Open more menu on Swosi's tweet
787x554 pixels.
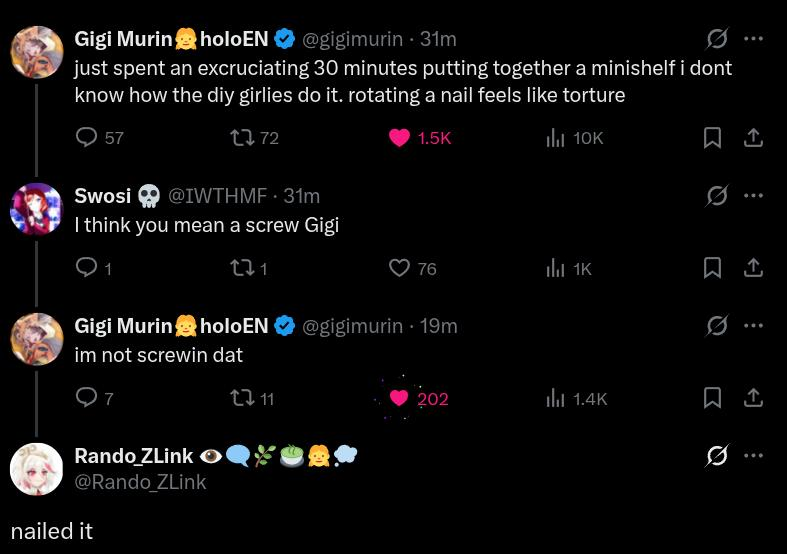(754, 196)
